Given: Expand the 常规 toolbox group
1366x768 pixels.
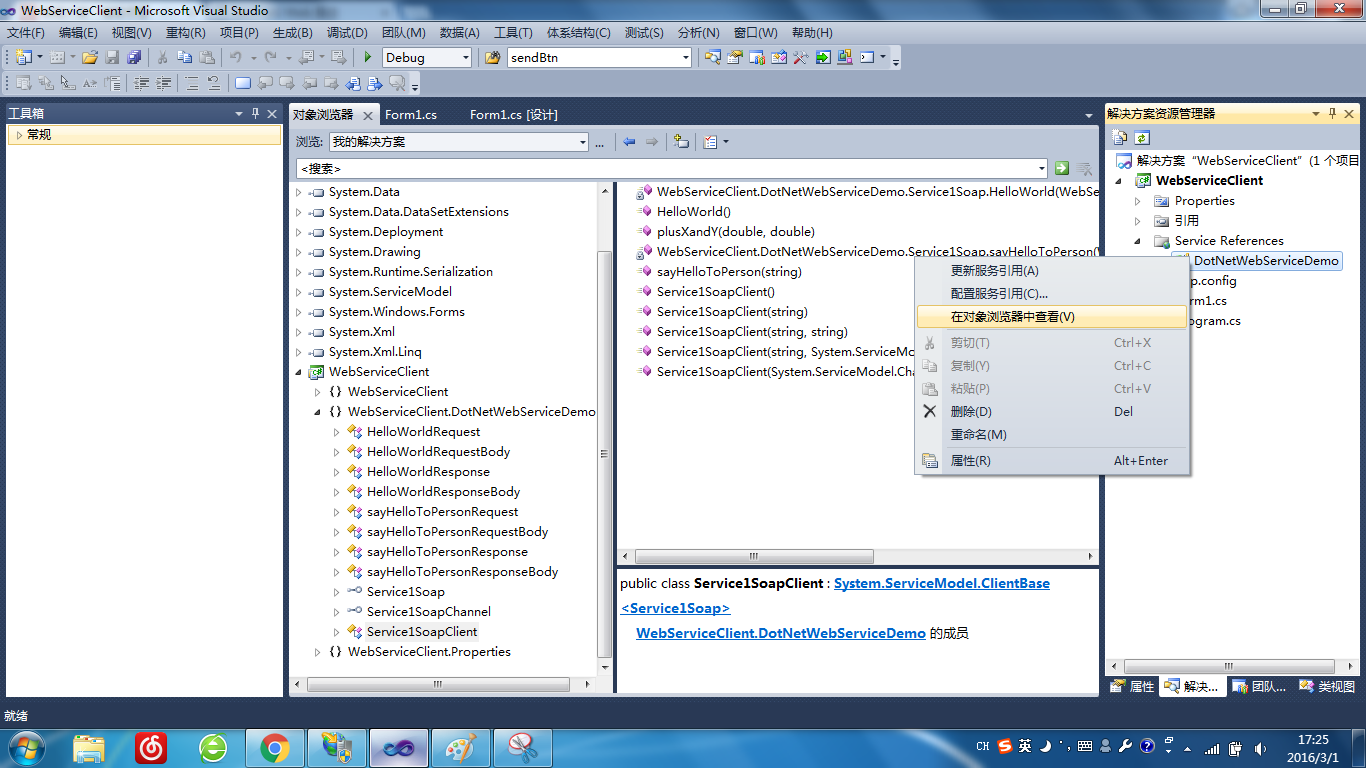Looking at the screenshot, I should 18,135.
